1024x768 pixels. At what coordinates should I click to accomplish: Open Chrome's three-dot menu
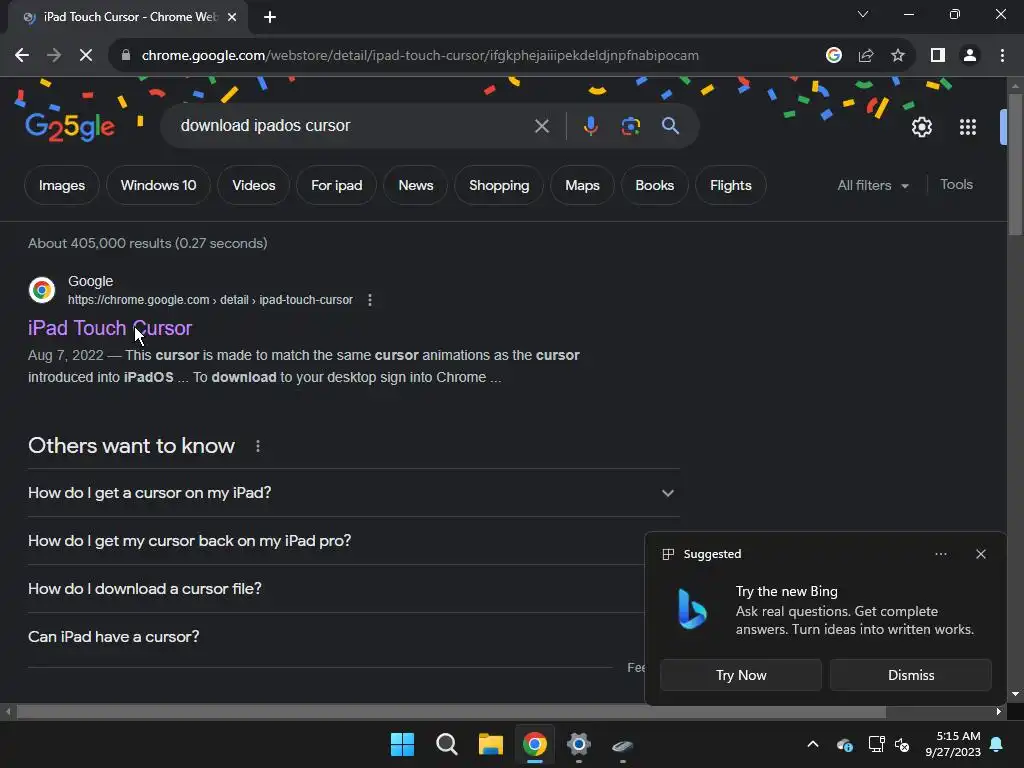pos(1002,56)
